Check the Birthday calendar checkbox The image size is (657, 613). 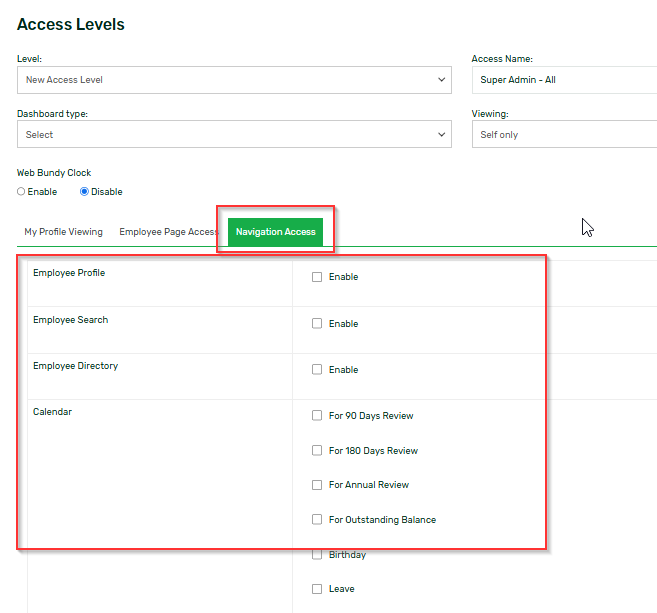coord(317,555)
